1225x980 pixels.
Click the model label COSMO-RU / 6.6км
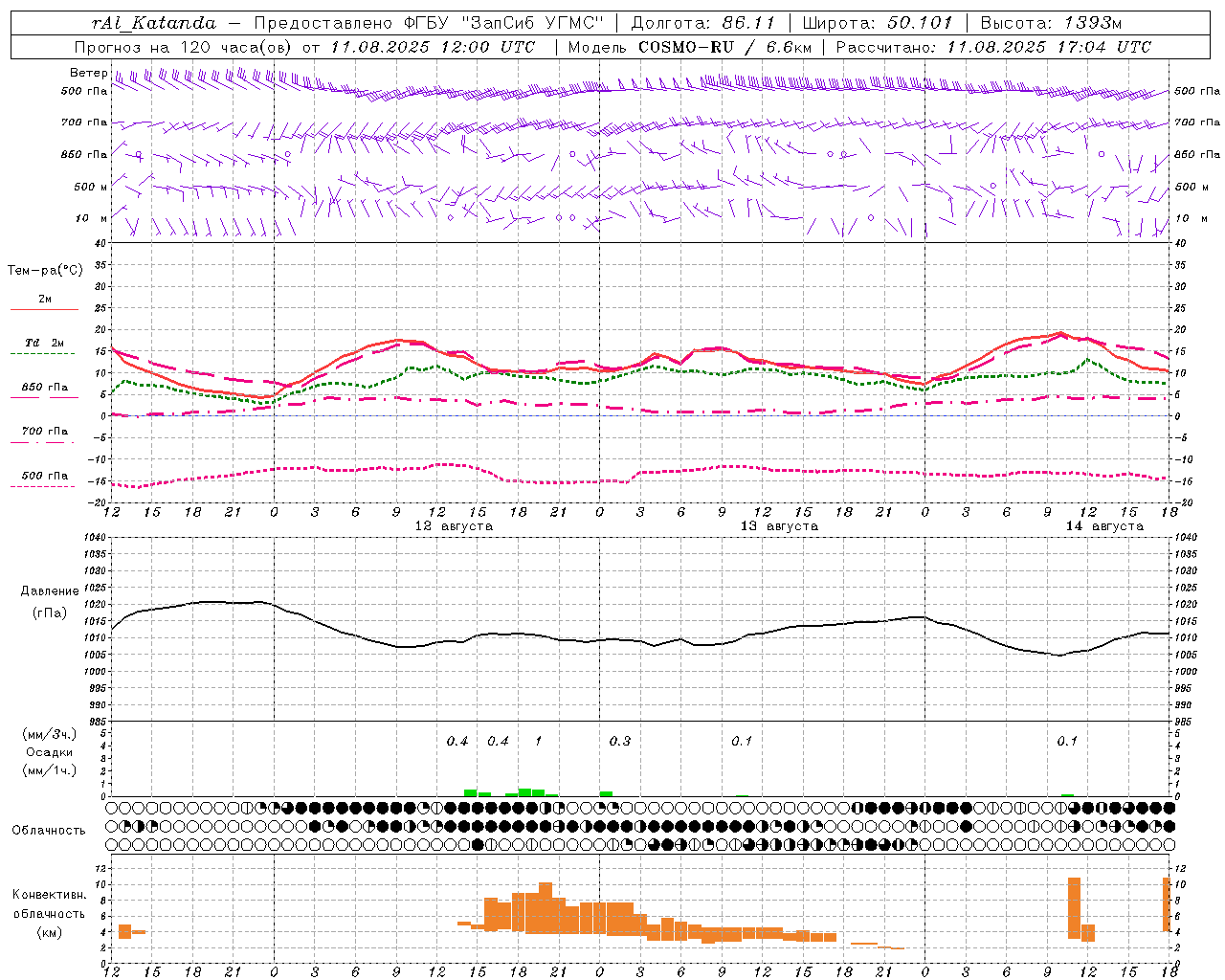pos(724,47)
